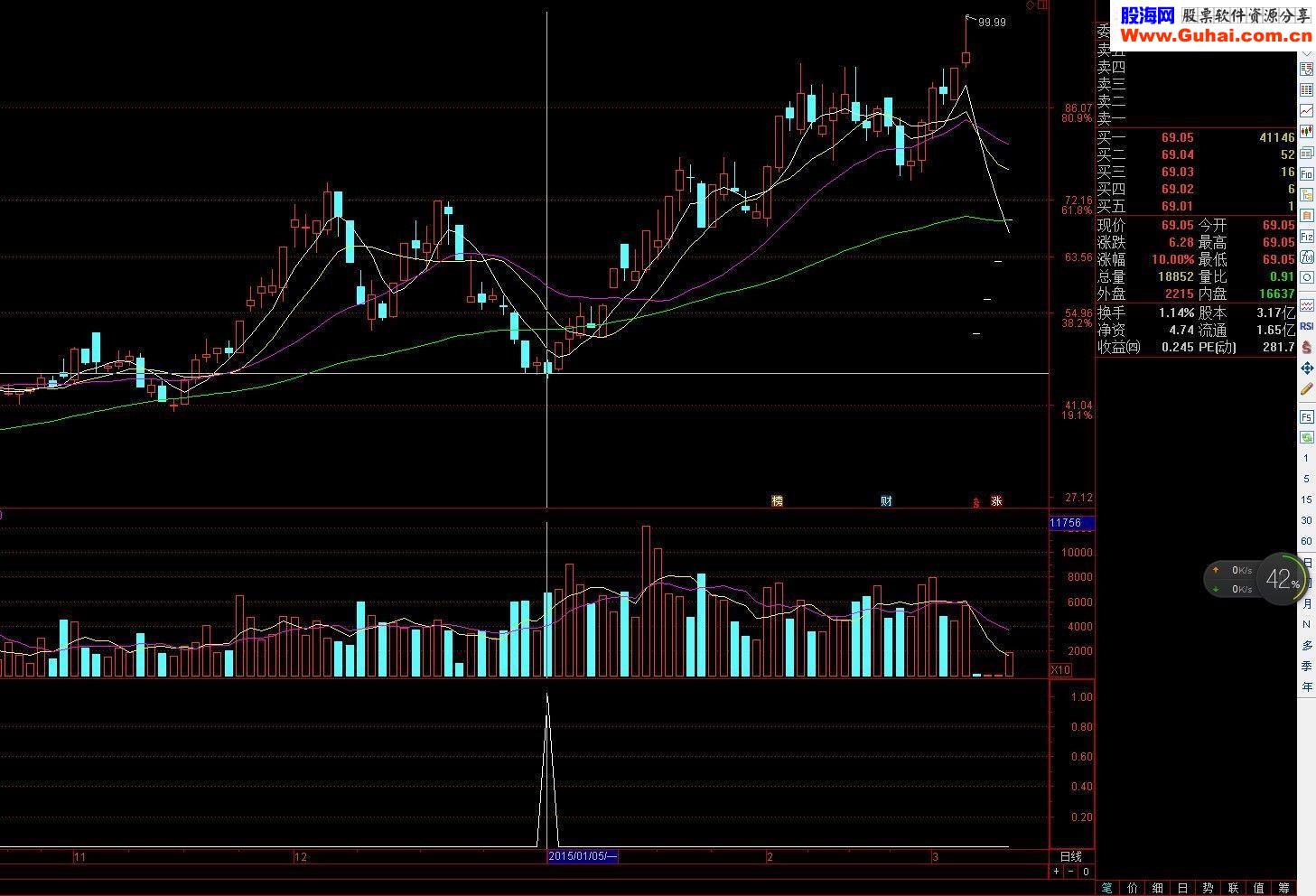
Task: Switch to 60-minute period
Action: tap(1306, 541)
